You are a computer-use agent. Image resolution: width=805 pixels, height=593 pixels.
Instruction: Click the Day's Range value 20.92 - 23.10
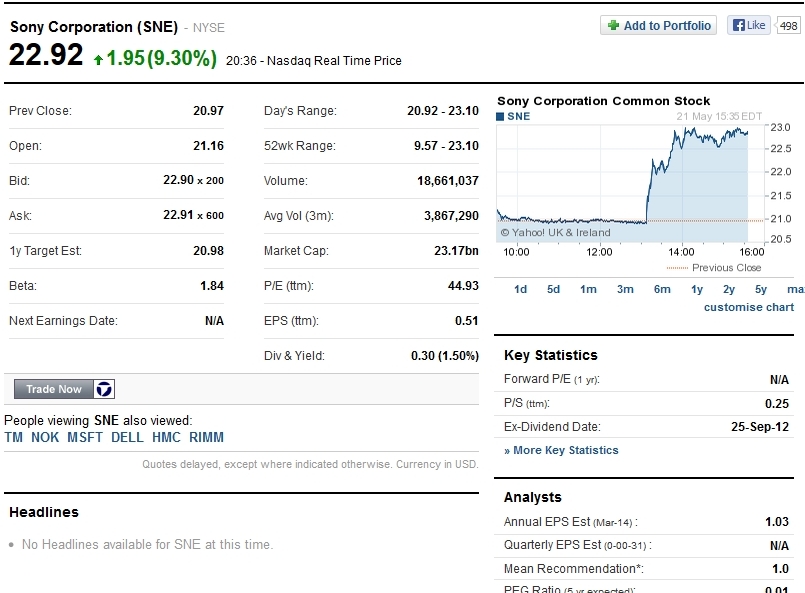click(x=443, y=111)
